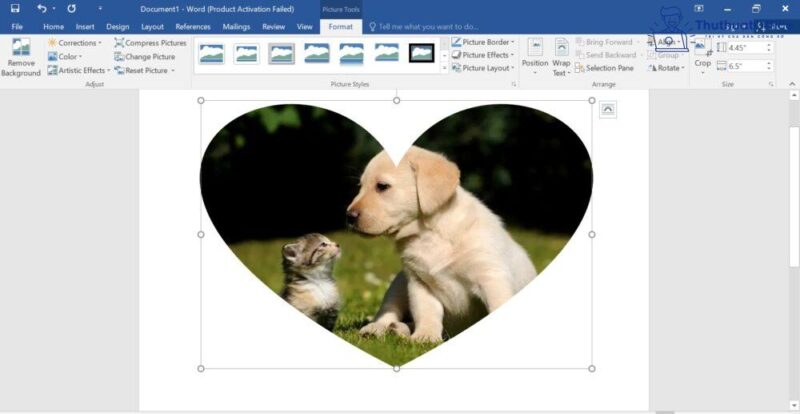Open the File tab
This screenshot has width=800, height=414.
click(x=17, y=27)
